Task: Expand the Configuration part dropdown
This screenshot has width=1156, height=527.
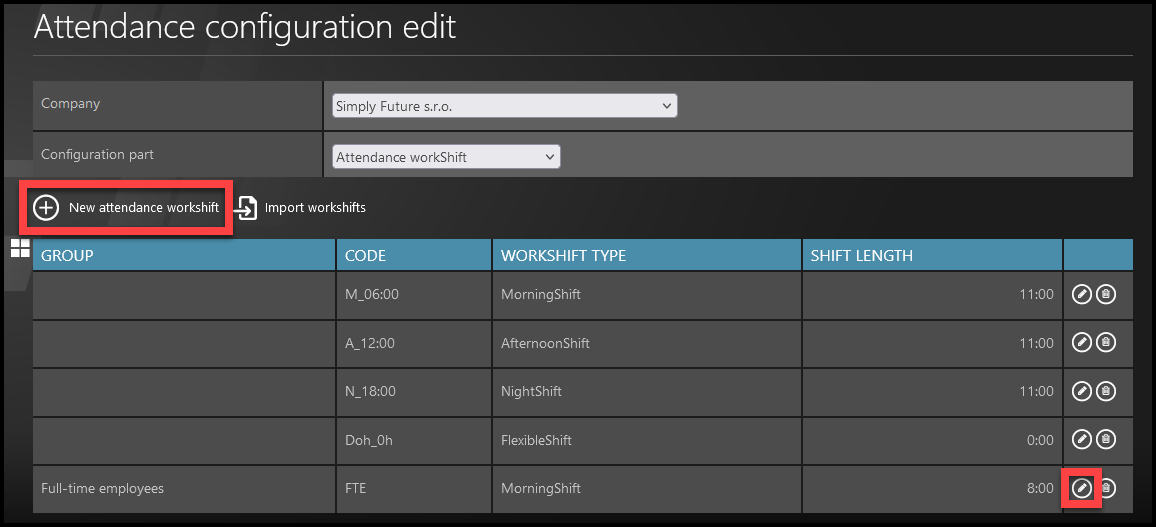Action: pos(446,157)
